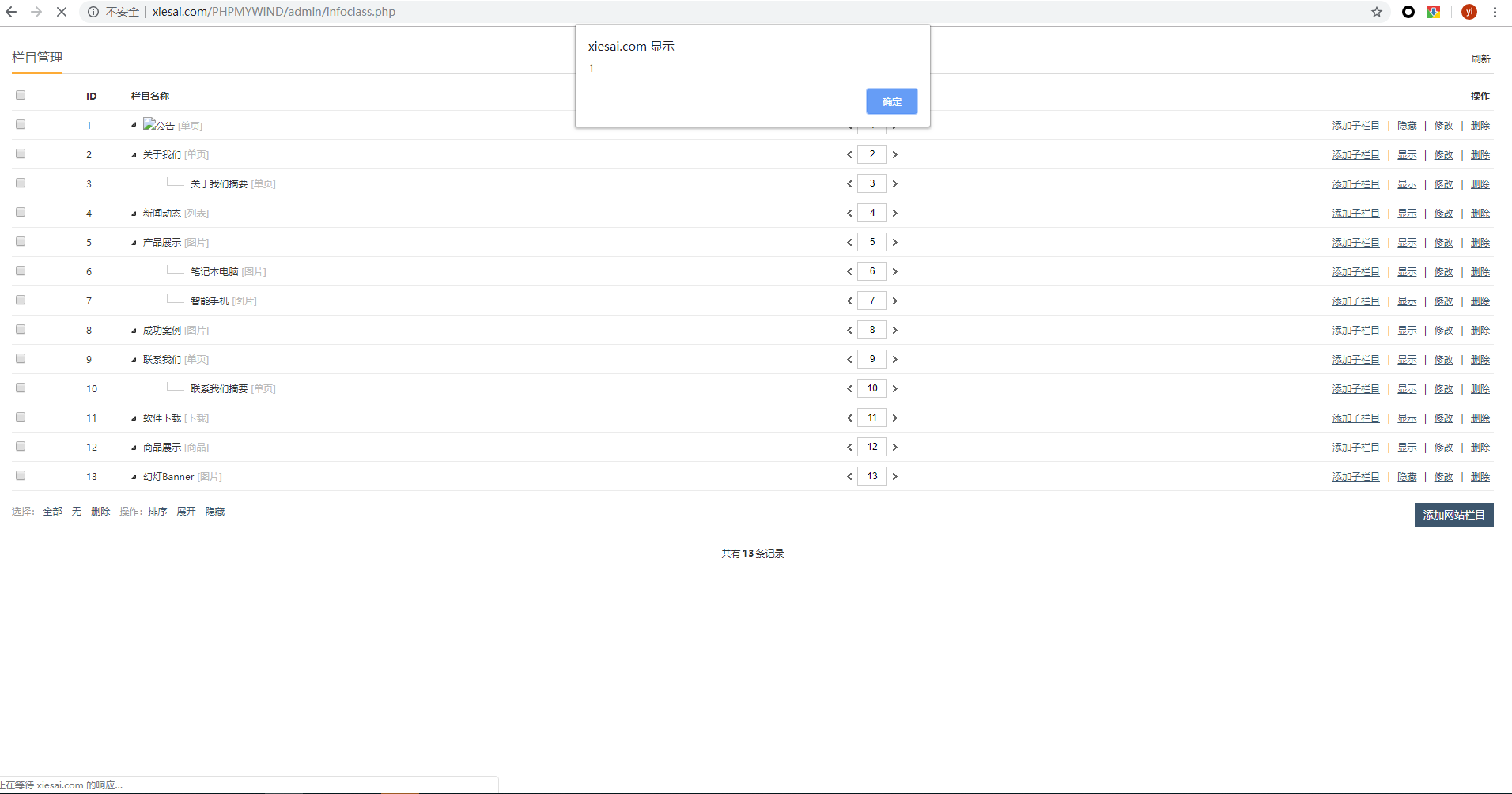1512x794 pixels.
Task: Click the broken image icon in 公告 row
Action: [149, 124]
